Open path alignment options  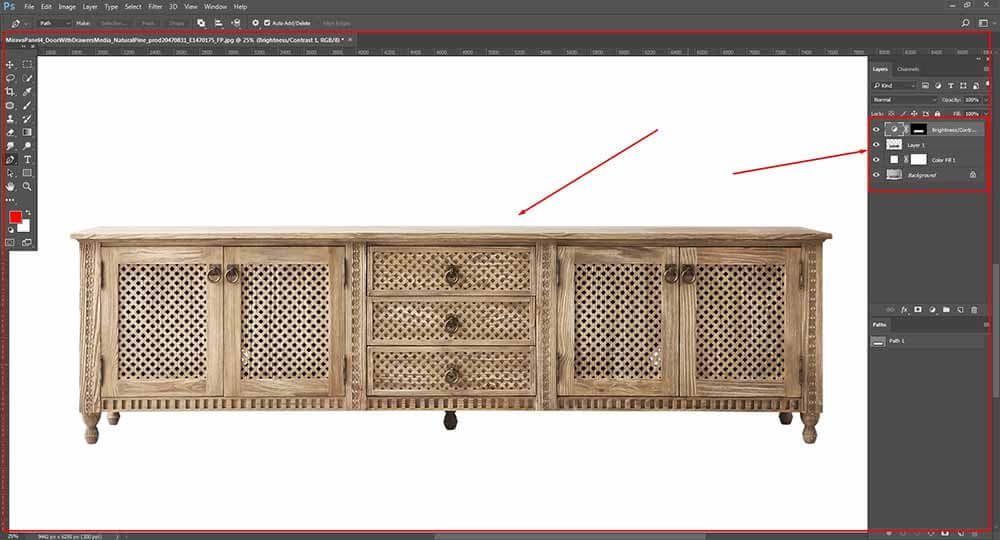tap(219, 23)
